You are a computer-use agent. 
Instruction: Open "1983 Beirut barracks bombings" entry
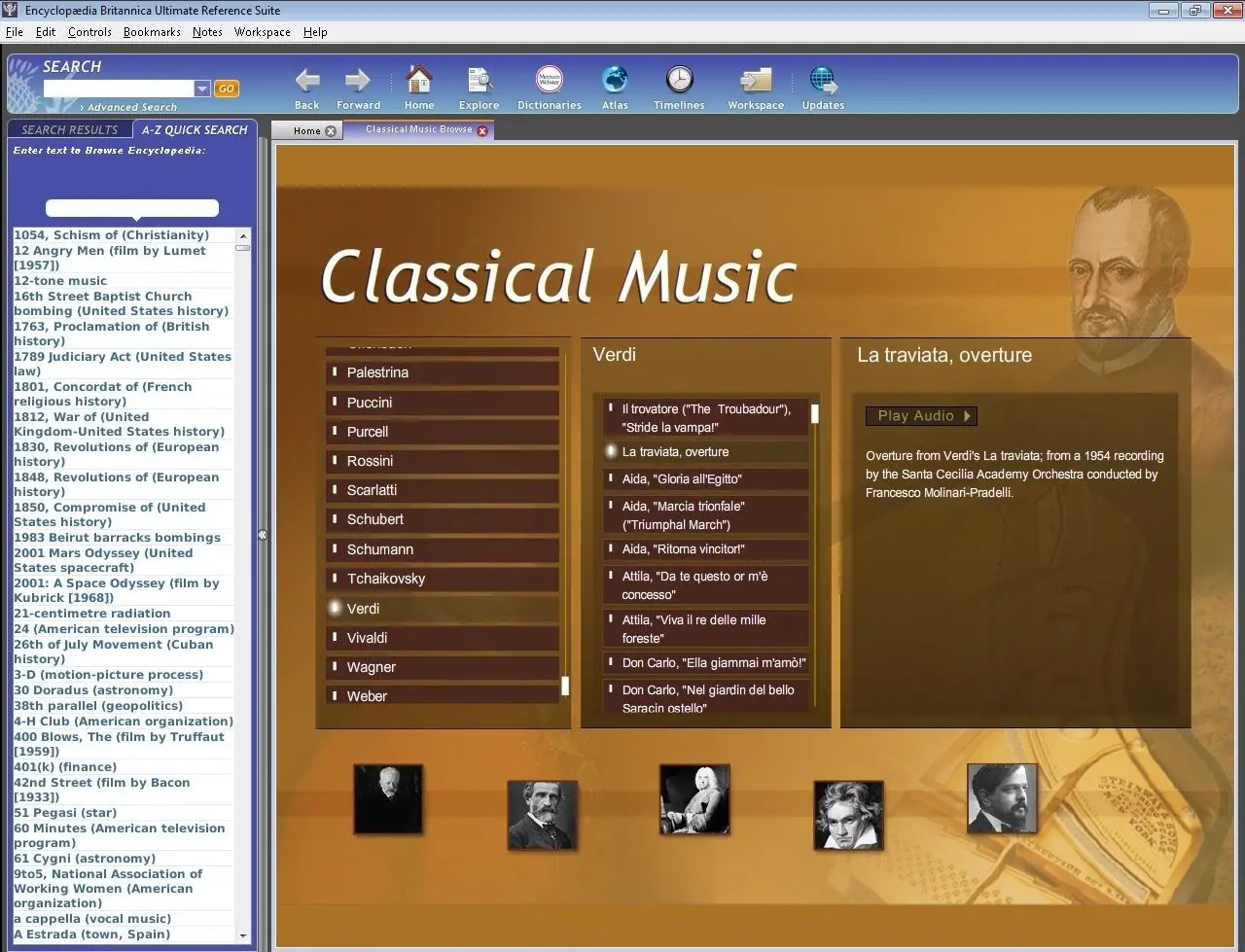pos(117,537)
